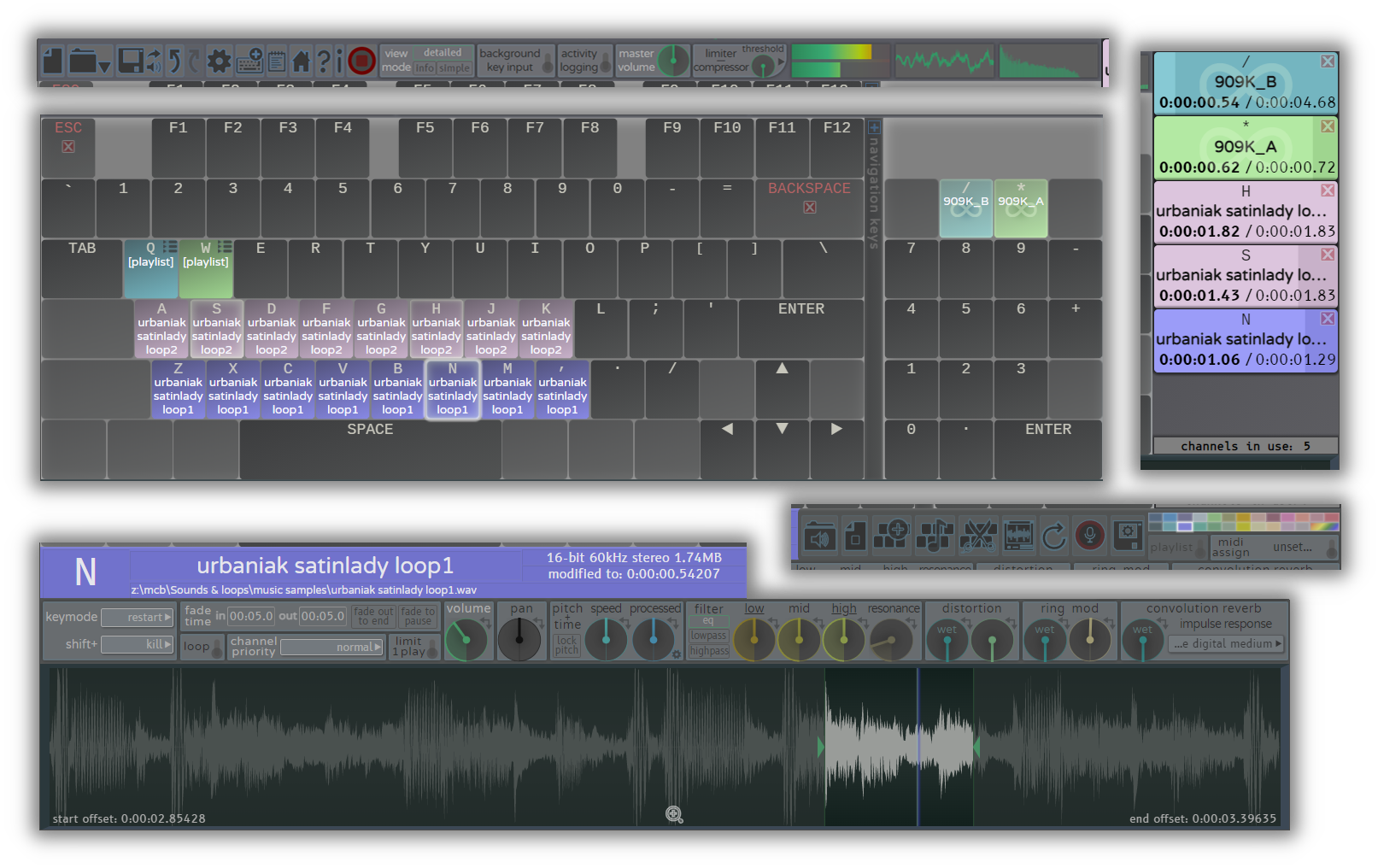Click the scissors cut-keys icon
The height and width of the screenshot is (868, 1378).
[977, 536]
